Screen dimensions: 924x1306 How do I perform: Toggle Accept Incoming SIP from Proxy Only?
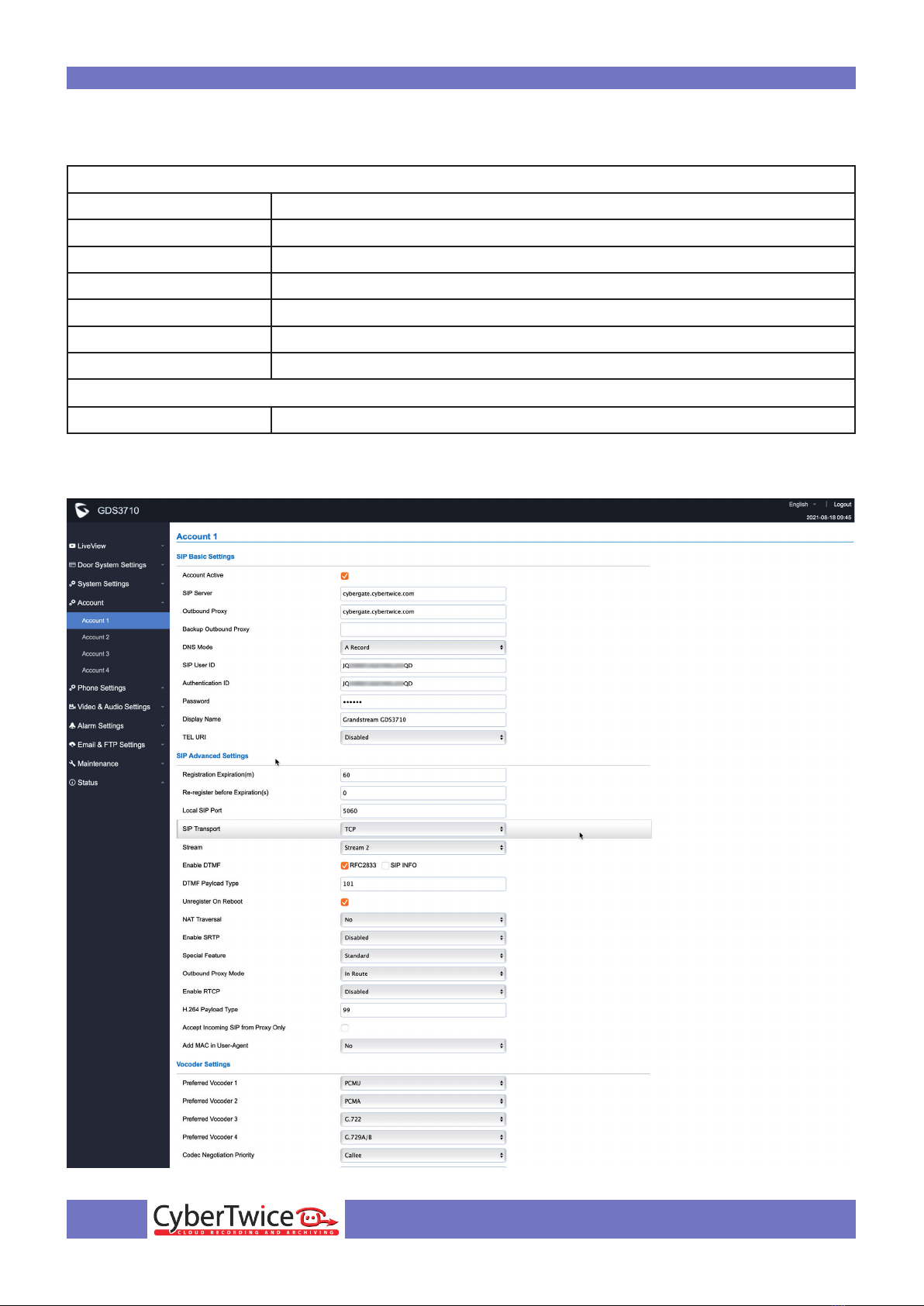pos(345,1028)
